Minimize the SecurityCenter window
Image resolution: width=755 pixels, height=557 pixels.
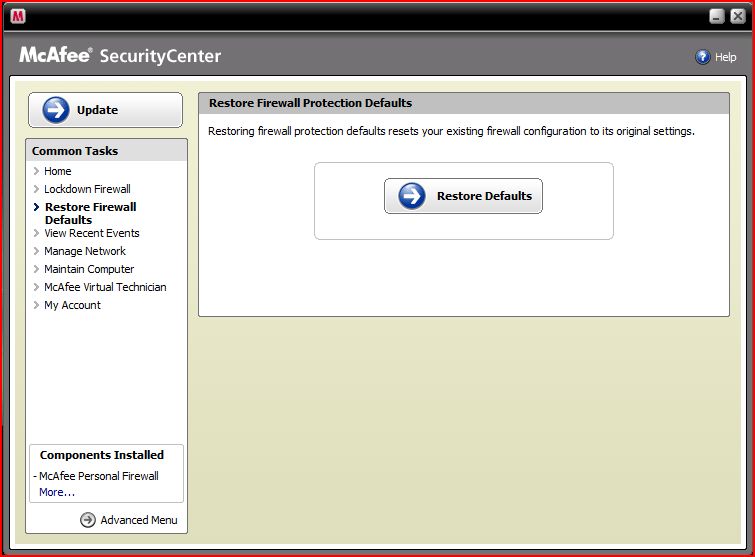pos(717,16)
